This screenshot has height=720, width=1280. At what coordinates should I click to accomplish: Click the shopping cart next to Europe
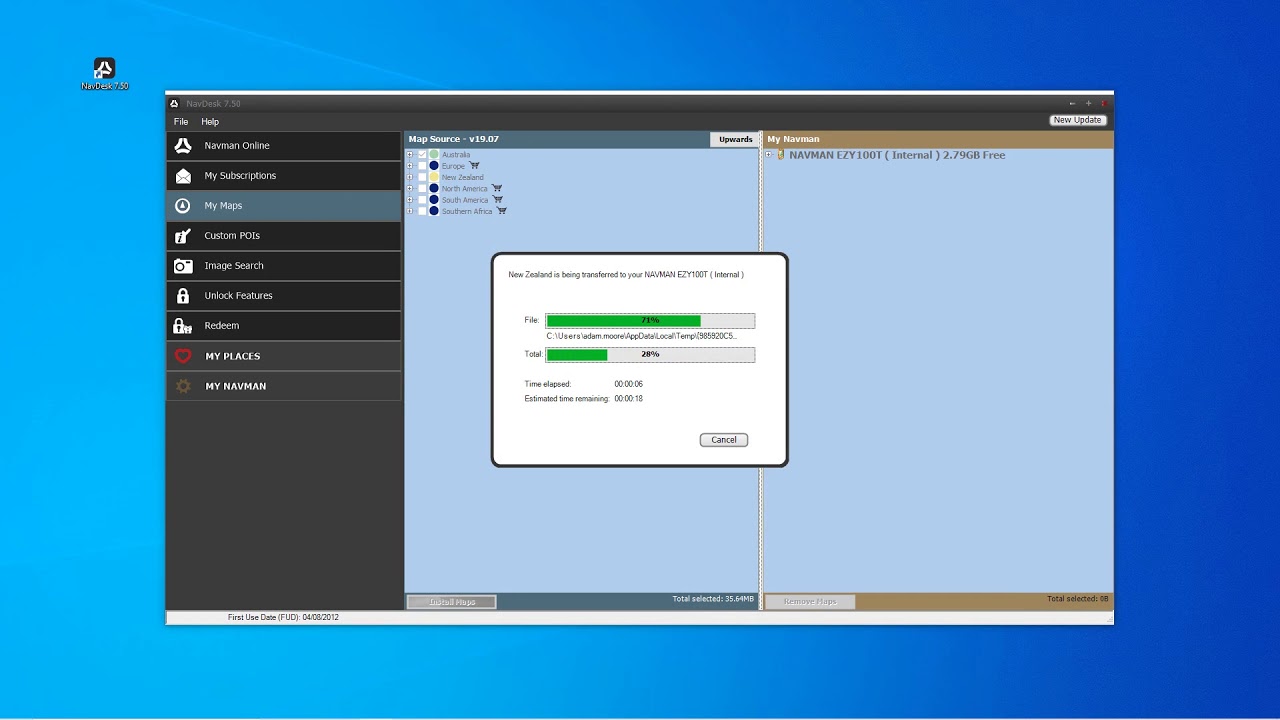[474, 166]
